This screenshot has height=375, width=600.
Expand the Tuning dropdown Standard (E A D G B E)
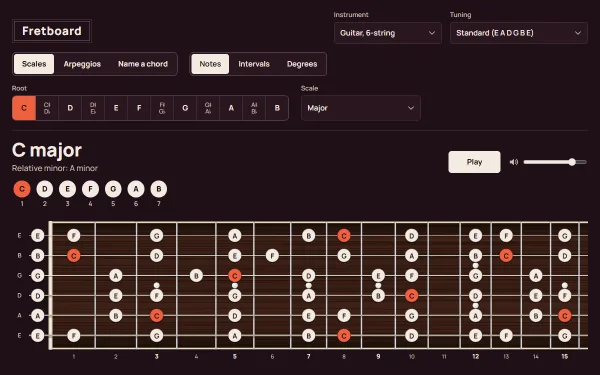point(518,33)
